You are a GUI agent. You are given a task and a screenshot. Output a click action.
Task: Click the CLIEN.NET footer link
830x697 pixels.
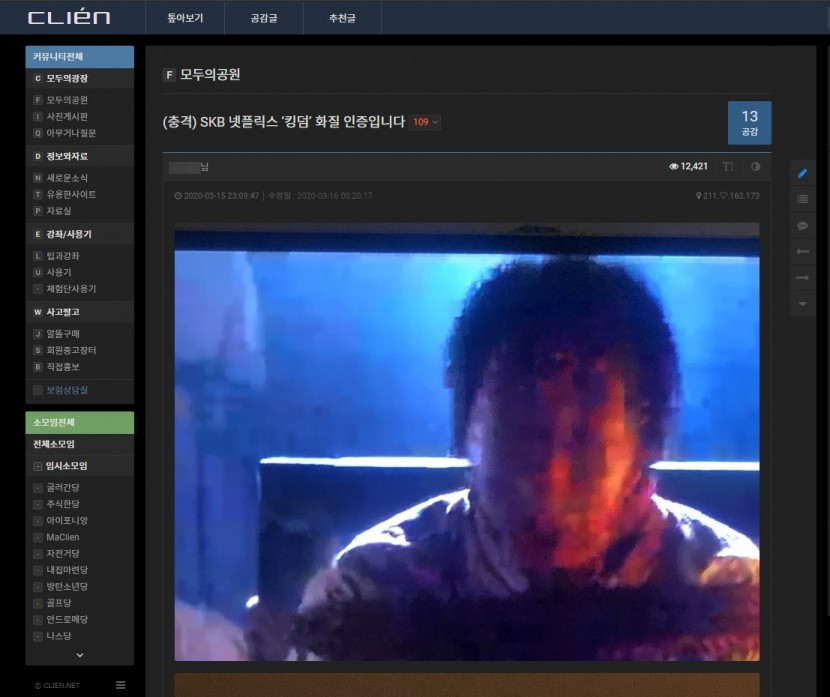(57, 685)
